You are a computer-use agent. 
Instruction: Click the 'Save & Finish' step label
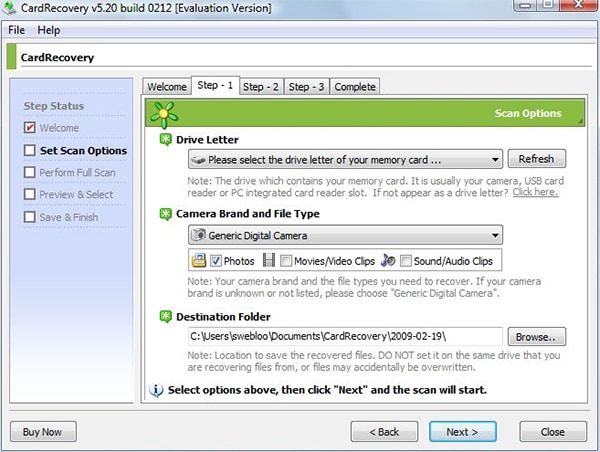pyautogui.click(x=69, y=217)
